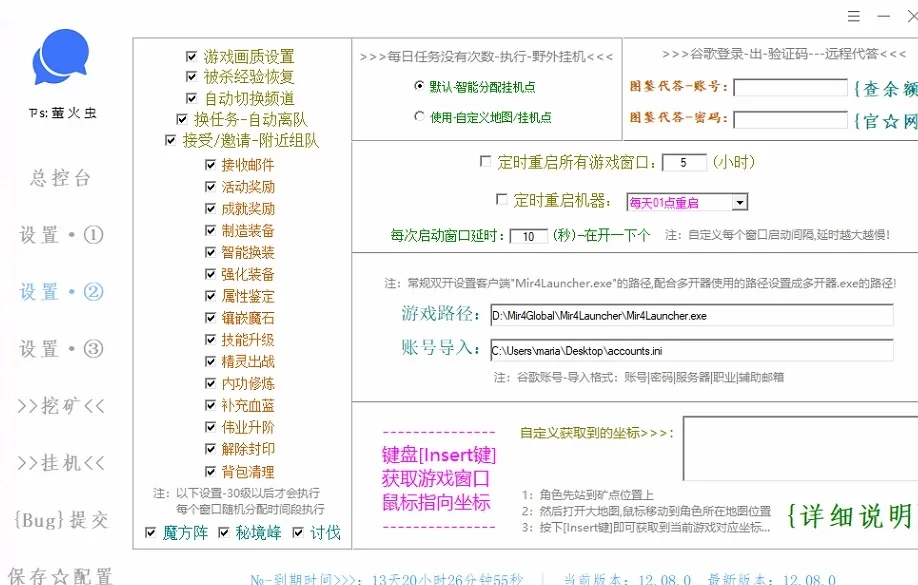Viewport: 918px width, 585px height.
Task: Click 保存☆配置 to save config
Action: [x=60, y=576]
